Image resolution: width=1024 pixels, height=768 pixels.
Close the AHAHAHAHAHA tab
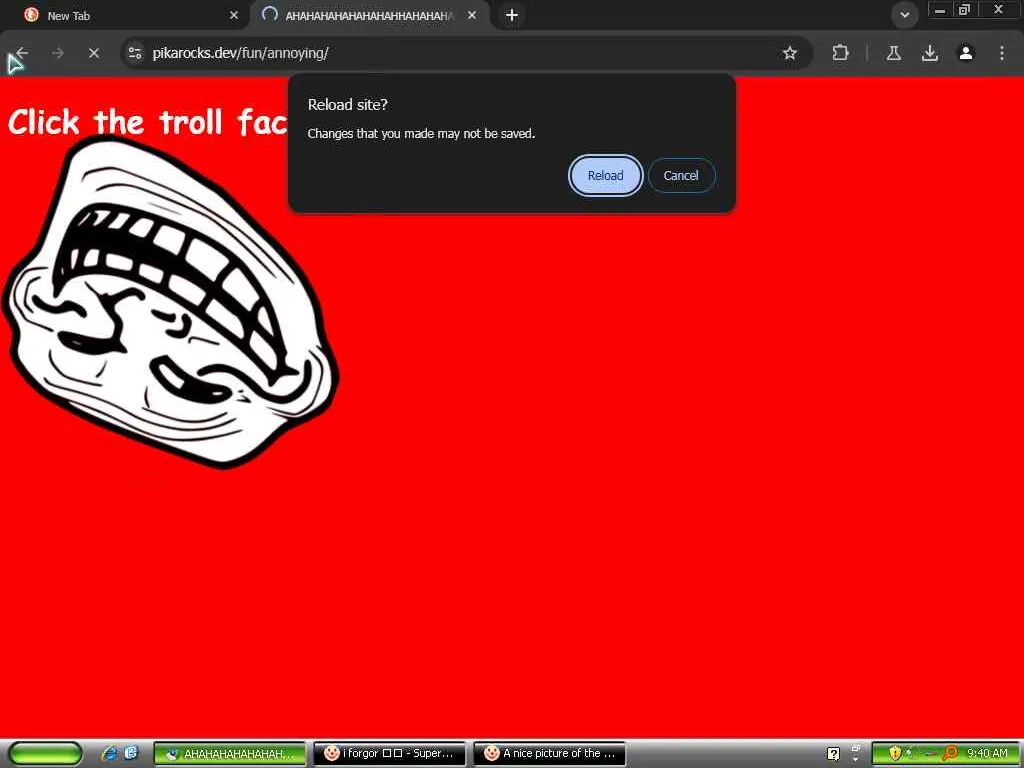click(472, 15)
